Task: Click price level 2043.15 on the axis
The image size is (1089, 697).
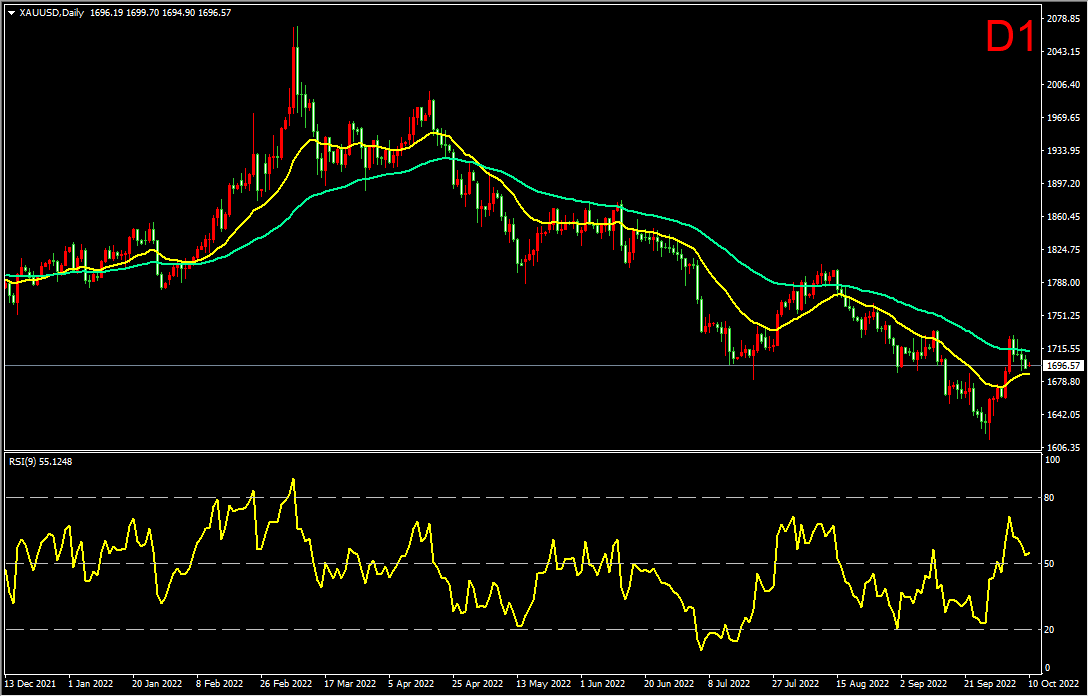Action: pyautogui.click(x=1063, y=51)
